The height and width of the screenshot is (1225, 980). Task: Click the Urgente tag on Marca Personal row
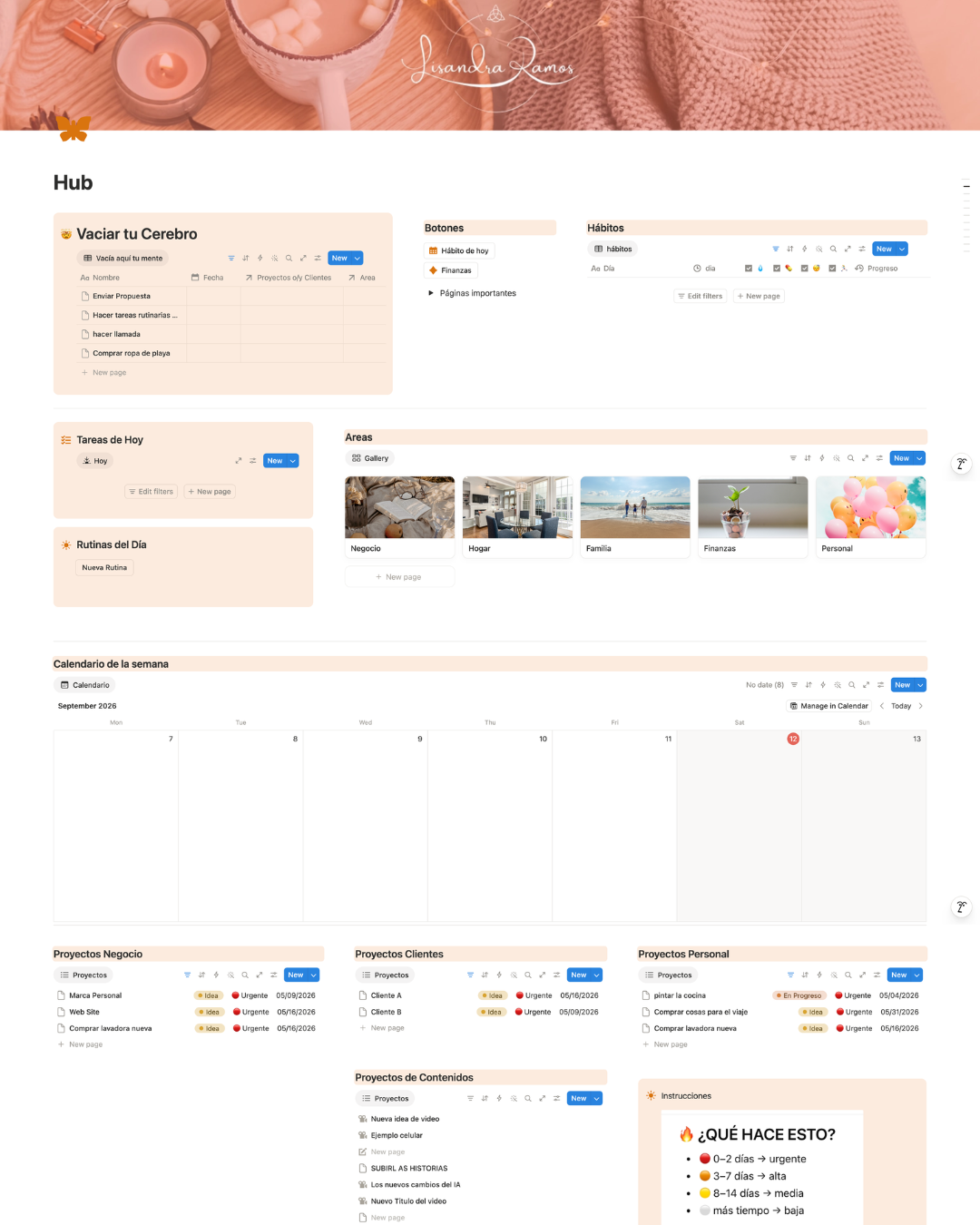click(x=250, y=995)
